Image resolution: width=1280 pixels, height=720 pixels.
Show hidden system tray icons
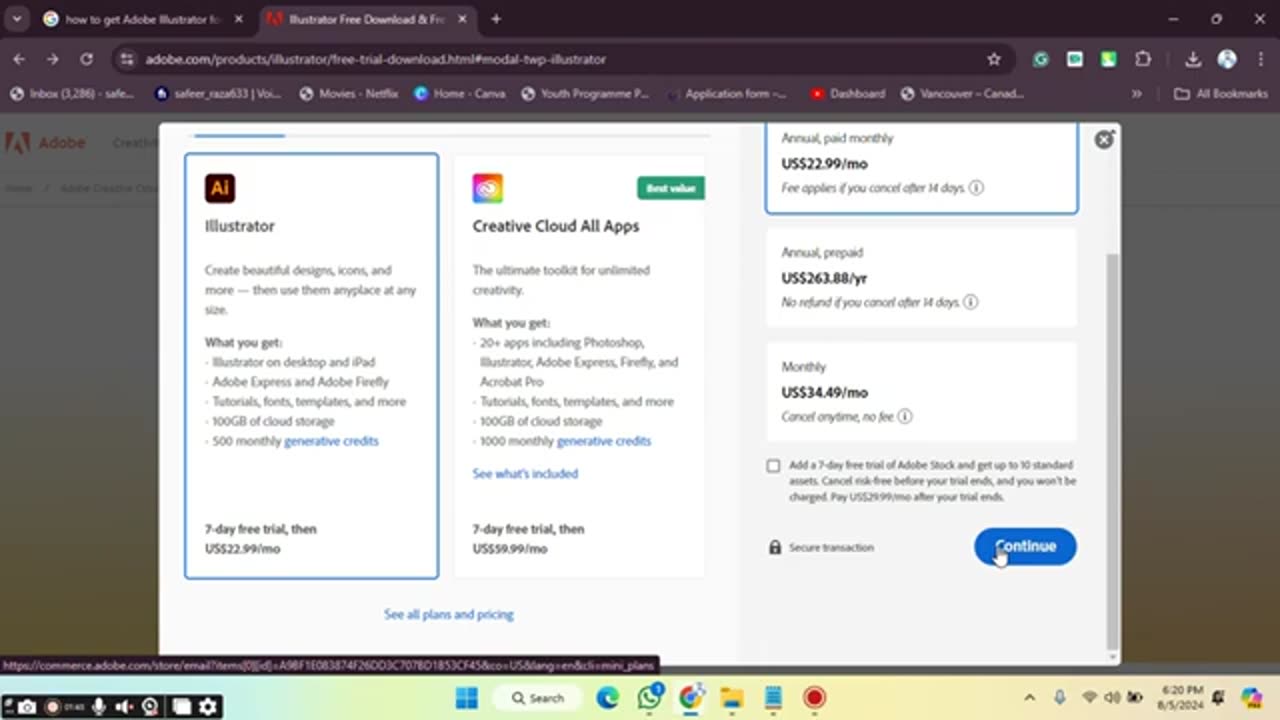pyautogui.click(x=1029, y=697)
